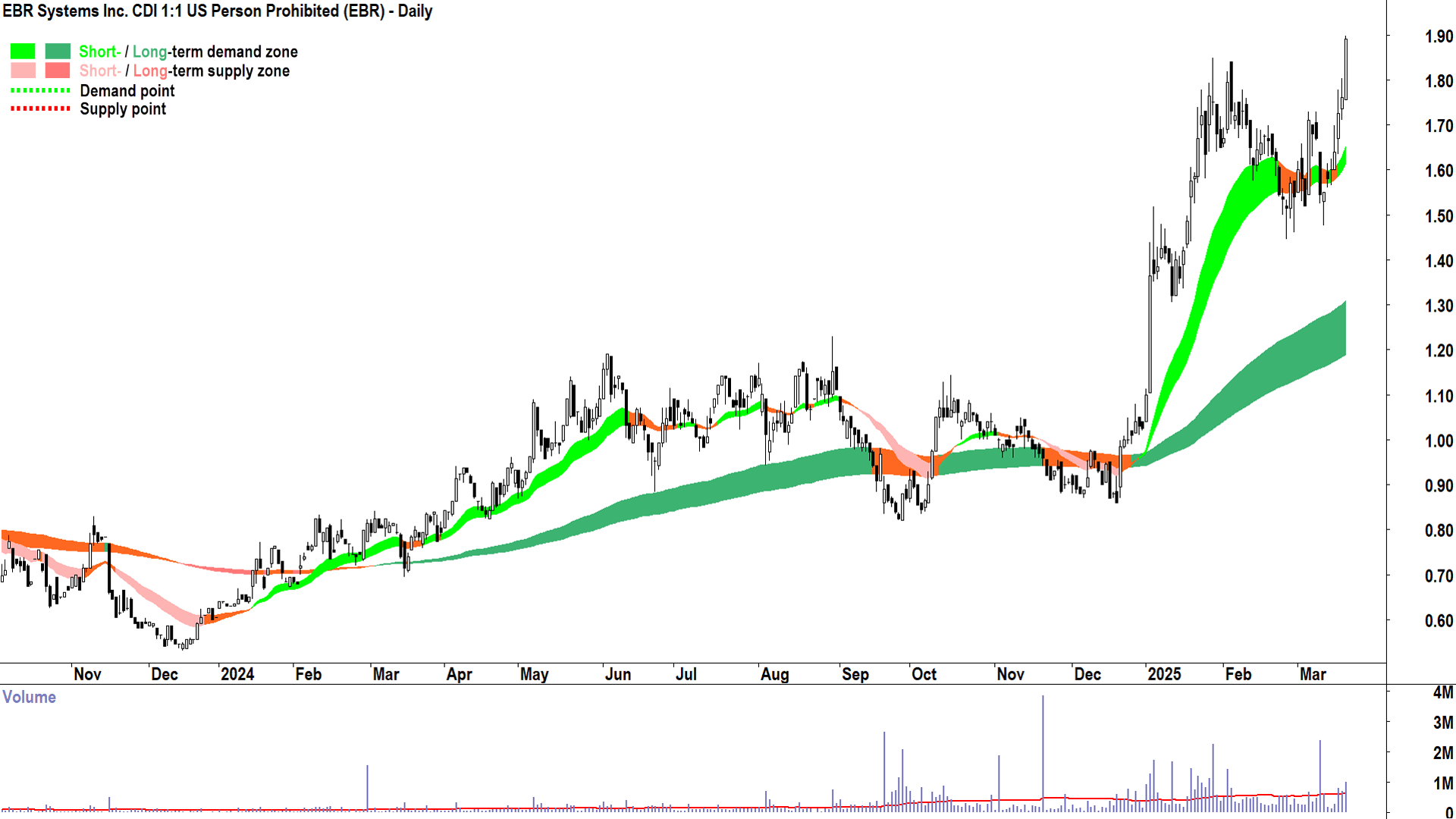
Task: Click the EBR Systems chart title
Action: [217, 11]
